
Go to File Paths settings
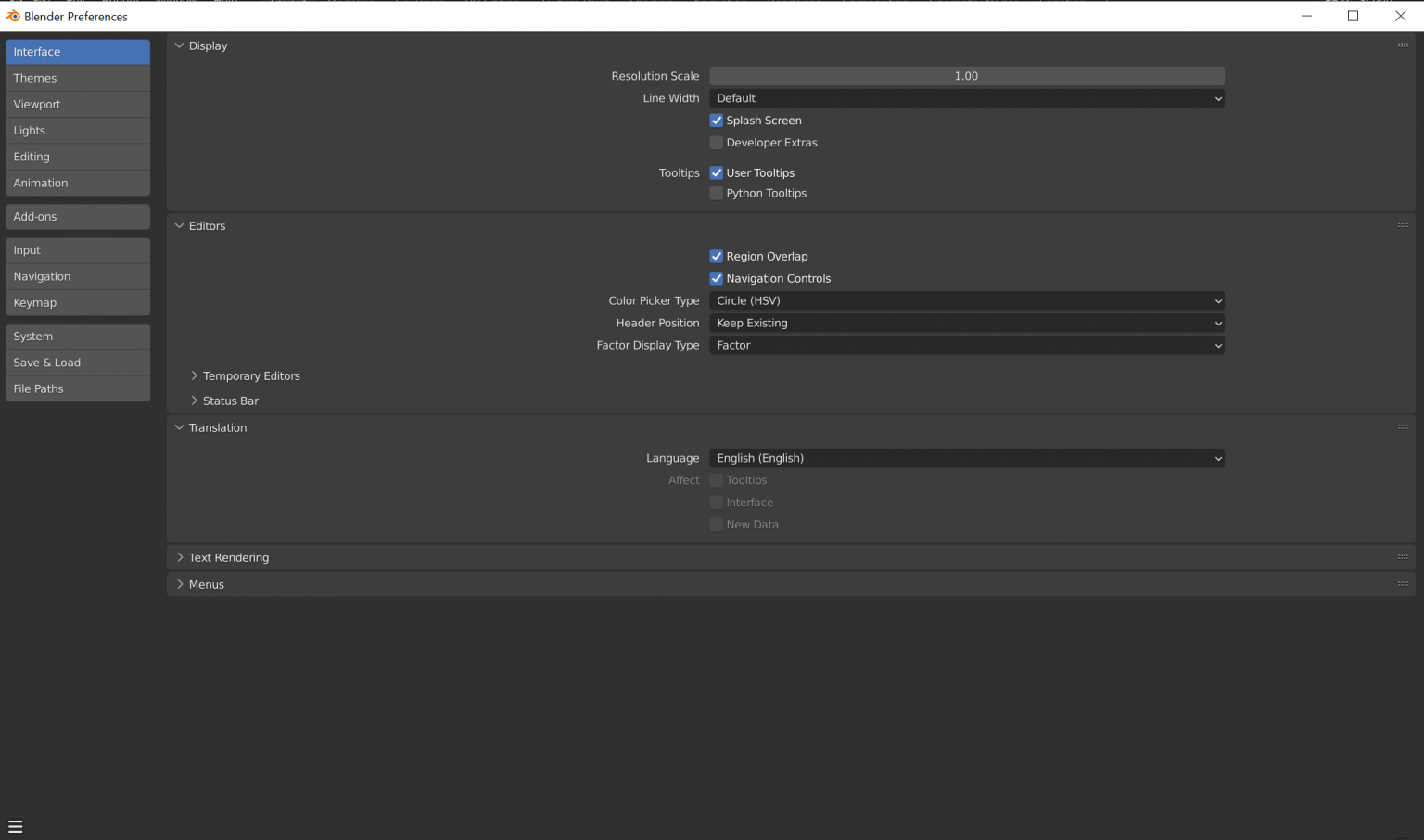click(78, 388)
